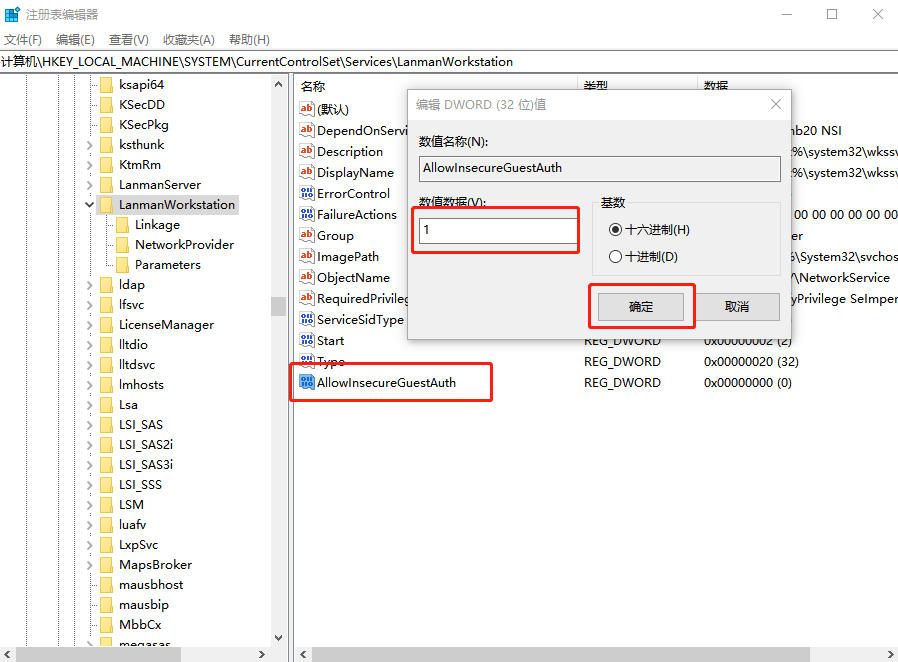Click the ErrorControl DWORD value icon
The image size is (898, 662).
tap(307, 193)
